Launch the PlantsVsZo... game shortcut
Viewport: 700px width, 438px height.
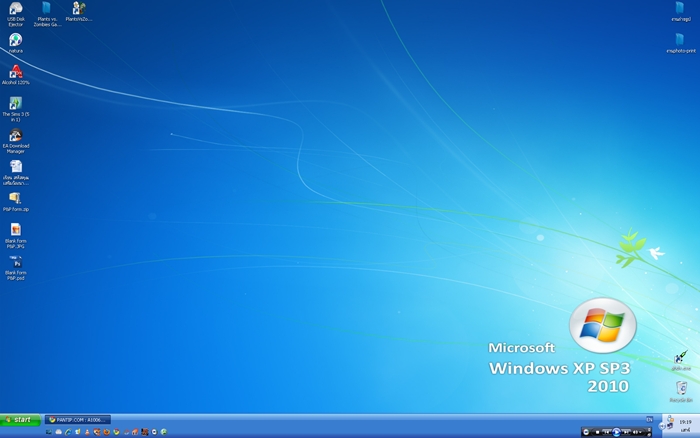click(79, 11)
